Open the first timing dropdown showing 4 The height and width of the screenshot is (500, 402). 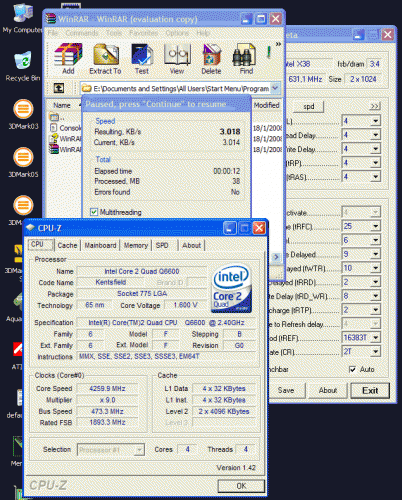tap(375, 121)
